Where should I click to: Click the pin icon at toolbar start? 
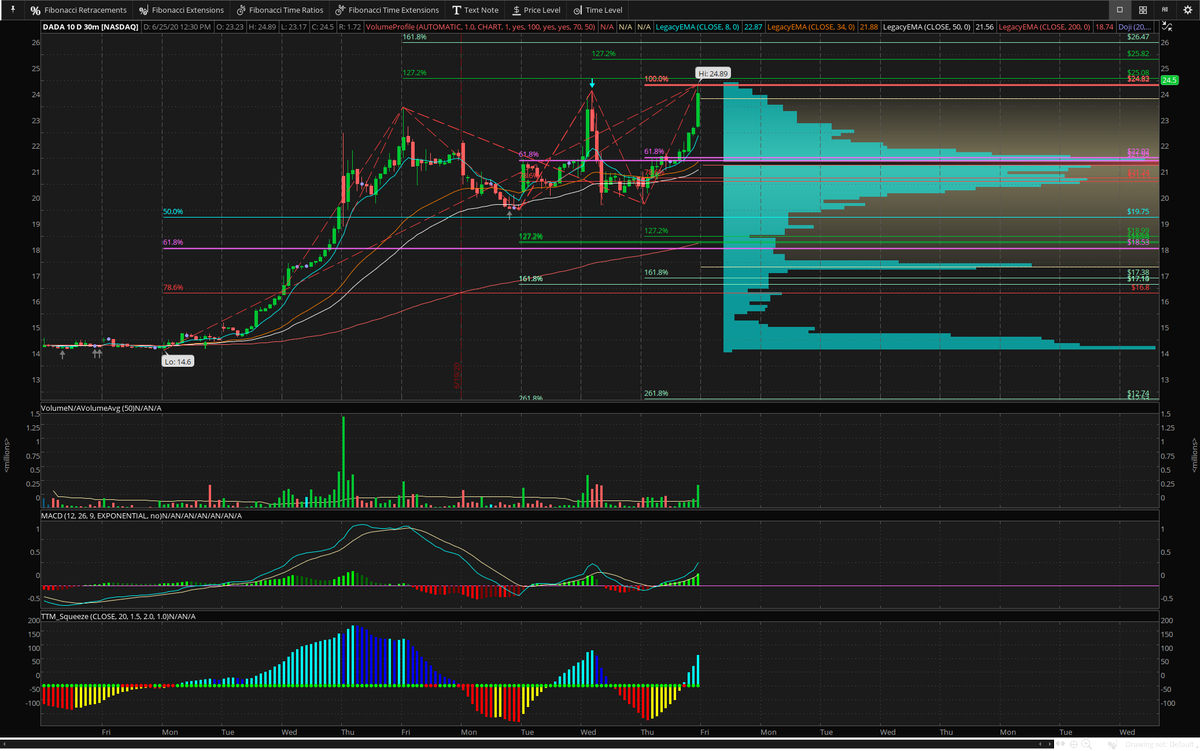pos(12,10)
